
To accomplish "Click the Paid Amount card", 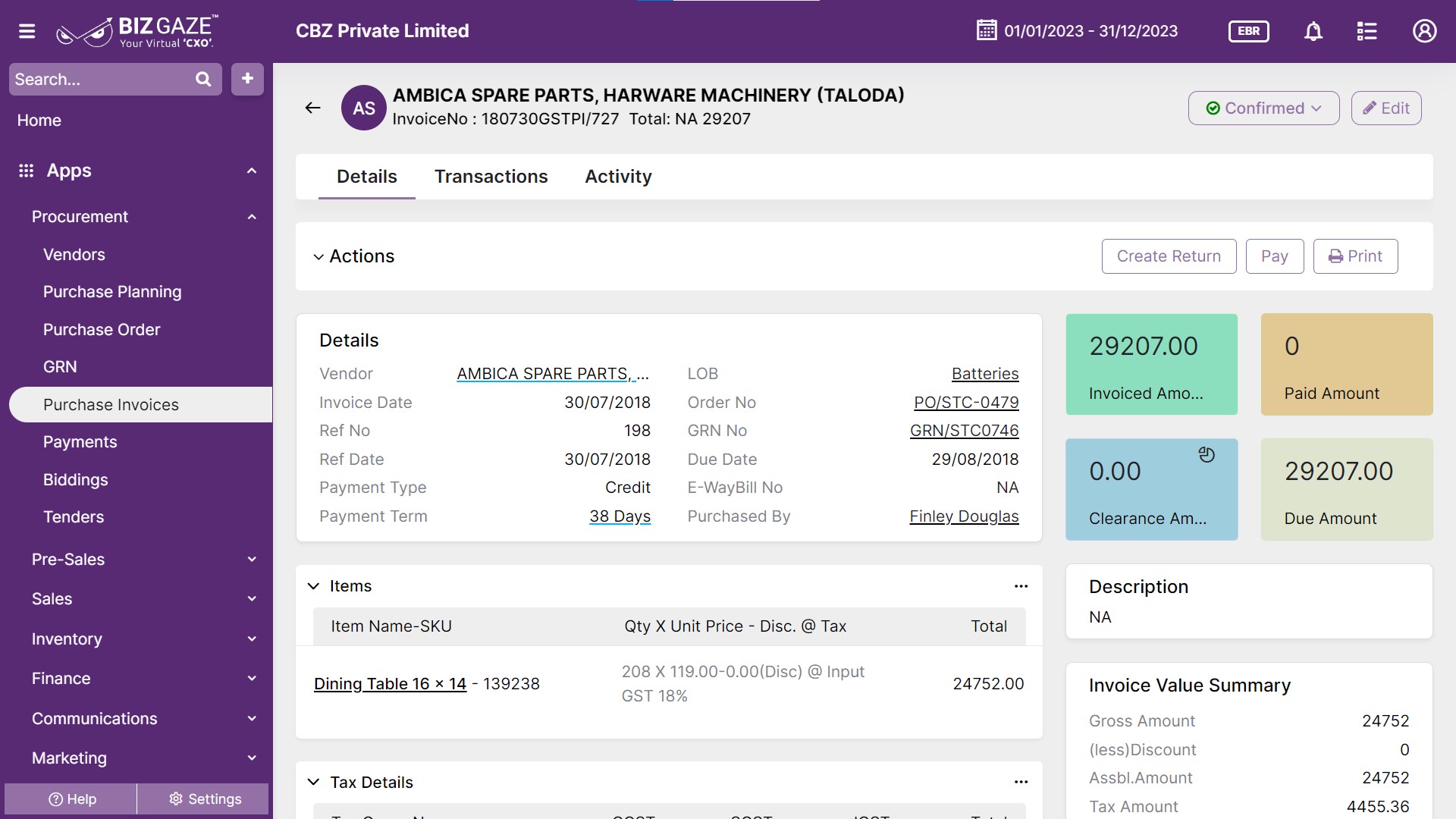I will click(x=1346, y=364).
